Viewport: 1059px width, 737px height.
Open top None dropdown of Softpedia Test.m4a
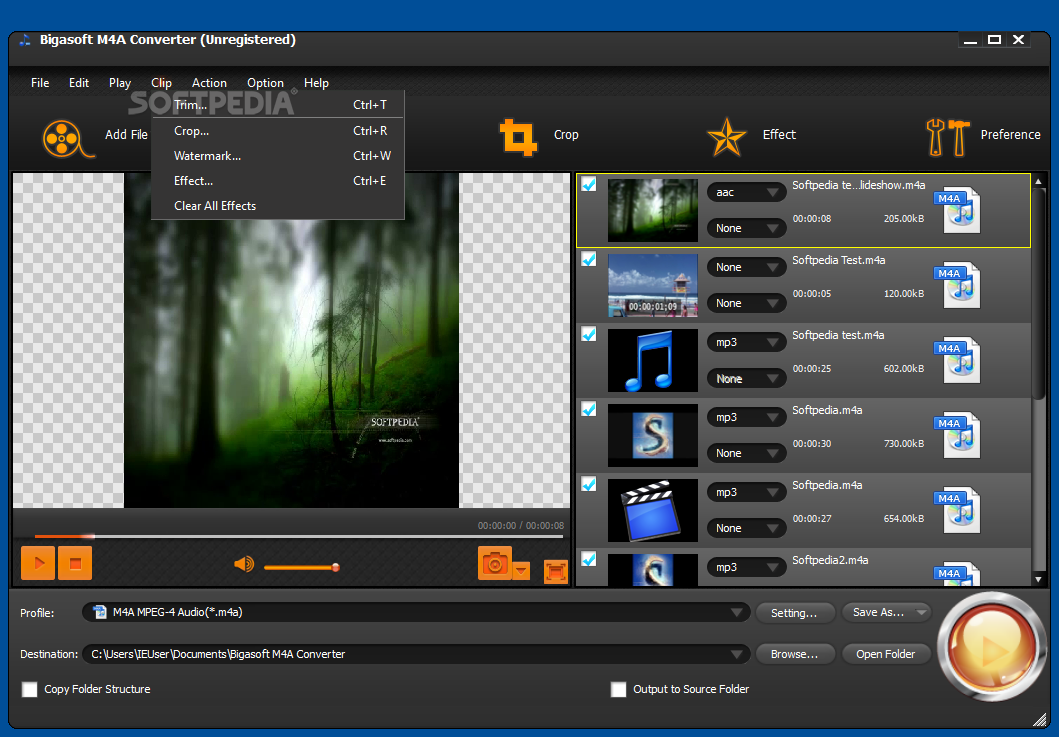(746, 268)
